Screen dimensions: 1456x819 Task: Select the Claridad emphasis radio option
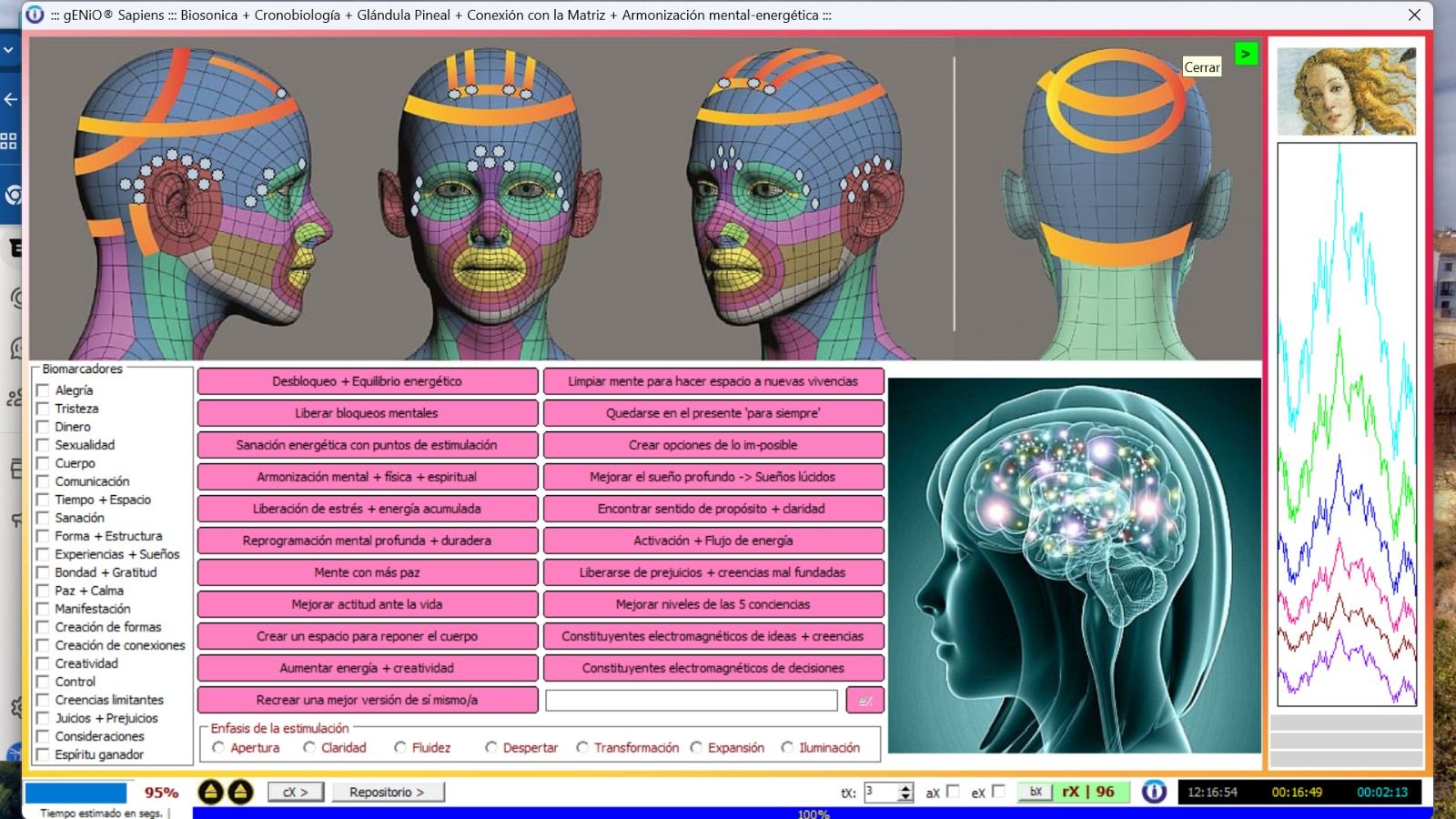click(309, 747)
